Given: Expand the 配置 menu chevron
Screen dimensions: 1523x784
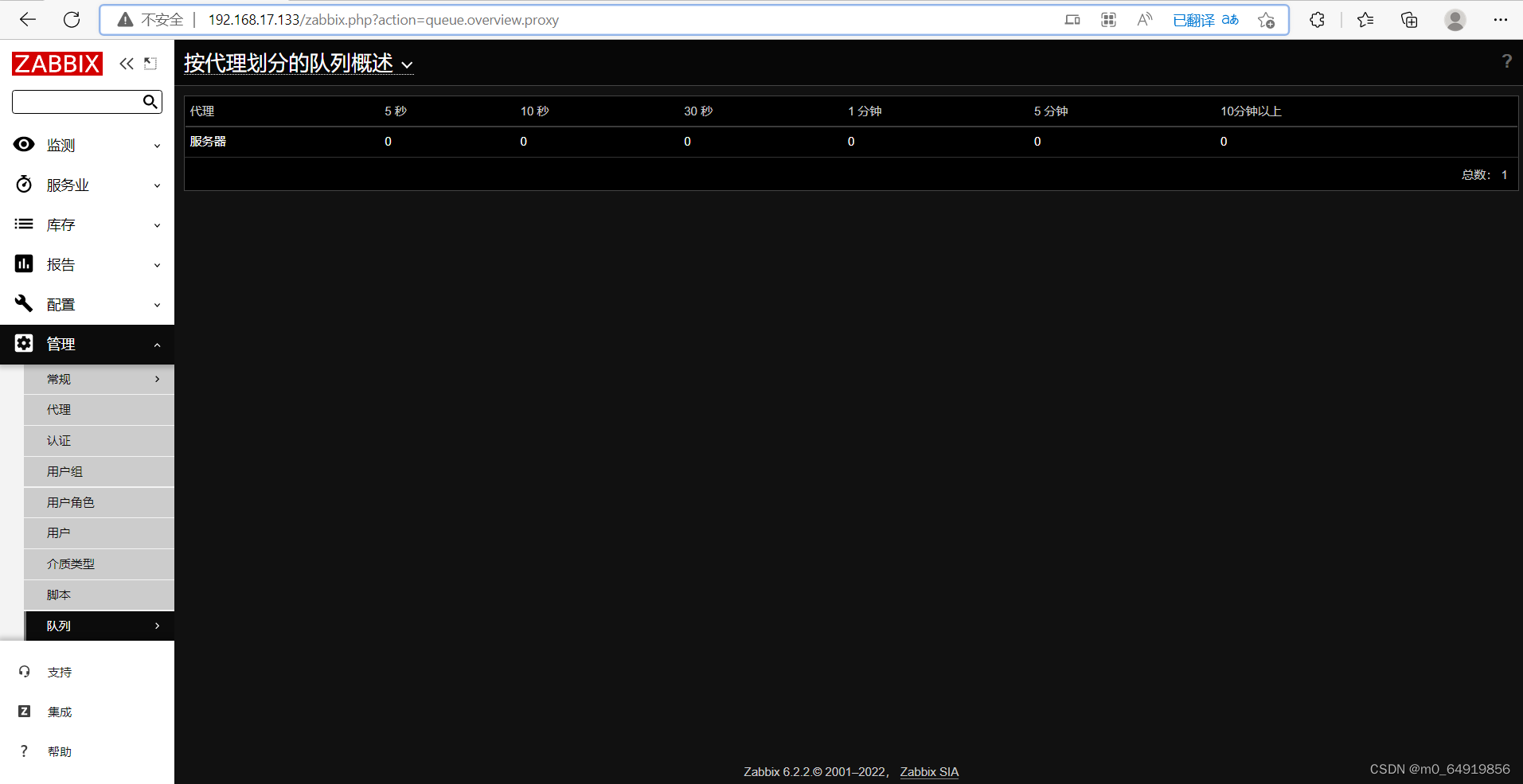Looking at the screenshot, I should 157,305.
